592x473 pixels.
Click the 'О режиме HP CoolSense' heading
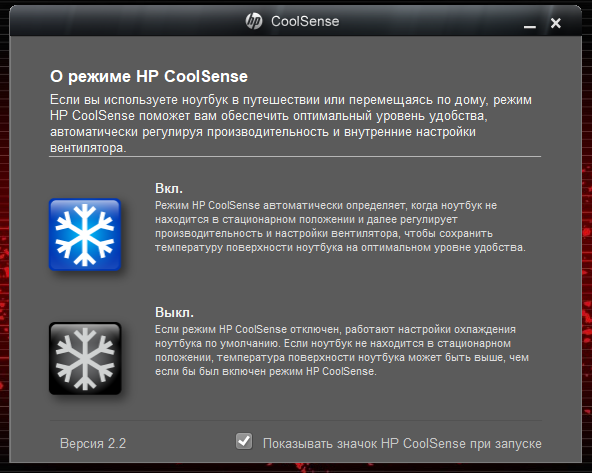(x=149, y=76)
